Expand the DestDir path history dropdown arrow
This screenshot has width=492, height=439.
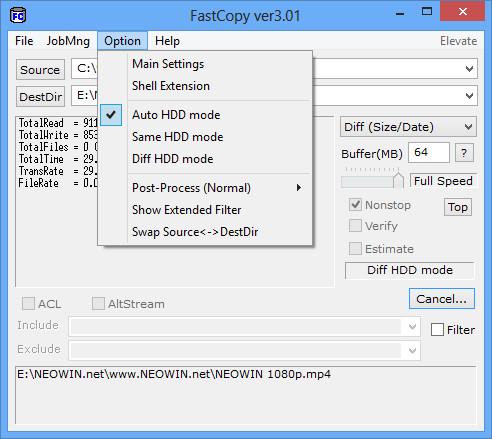click(469, 96)
